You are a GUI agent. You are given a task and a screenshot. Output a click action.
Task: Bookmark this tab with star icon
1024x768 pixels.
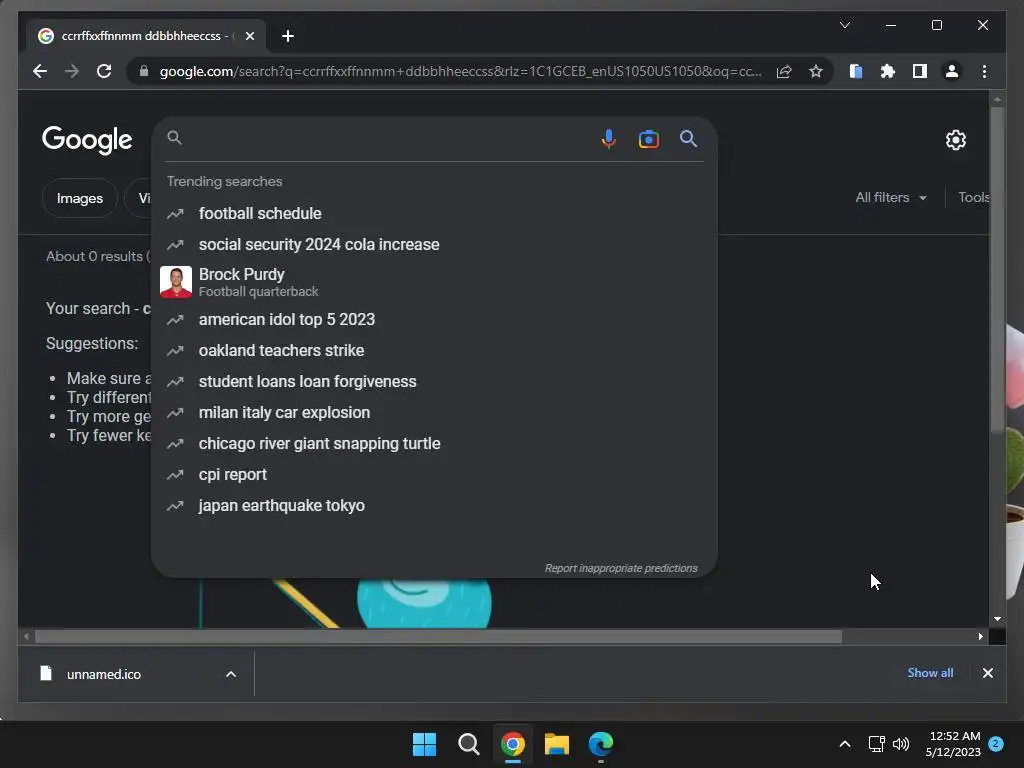(816, 71)
